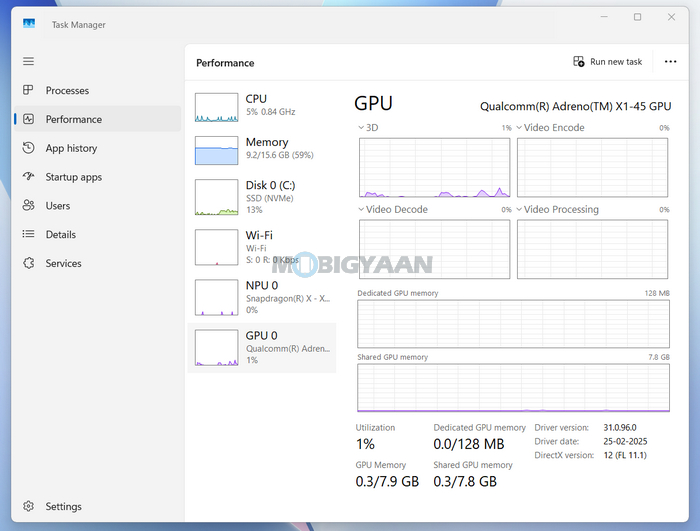
Task: Minimize the Task Manager window
Action: (604, 17)
